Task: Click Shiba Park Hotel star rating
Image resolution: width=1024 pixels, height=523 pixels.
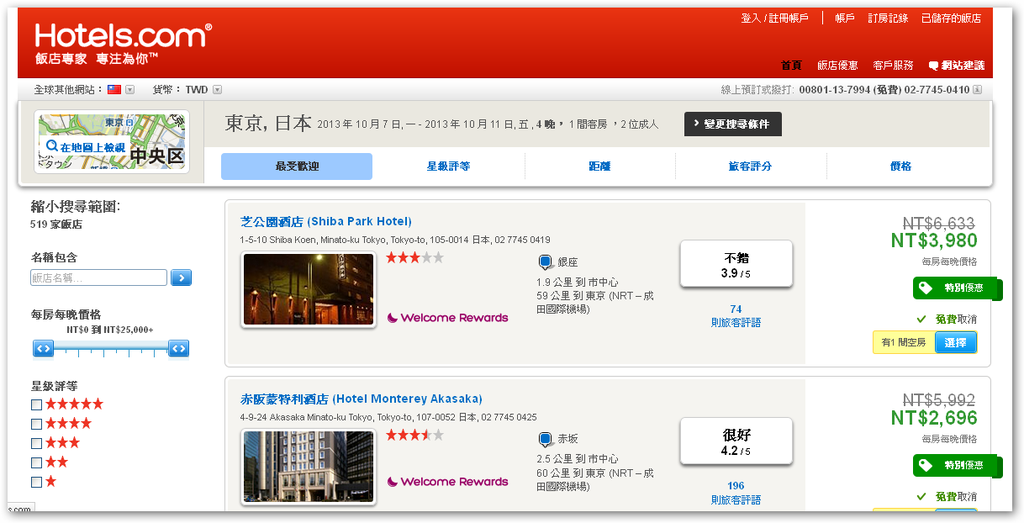Action: point(415,258)
